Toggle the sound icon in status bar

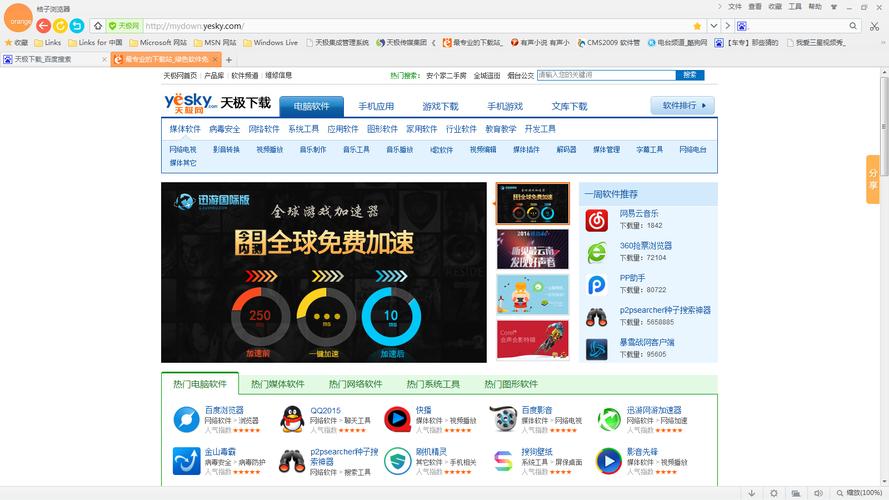(818, 493)
